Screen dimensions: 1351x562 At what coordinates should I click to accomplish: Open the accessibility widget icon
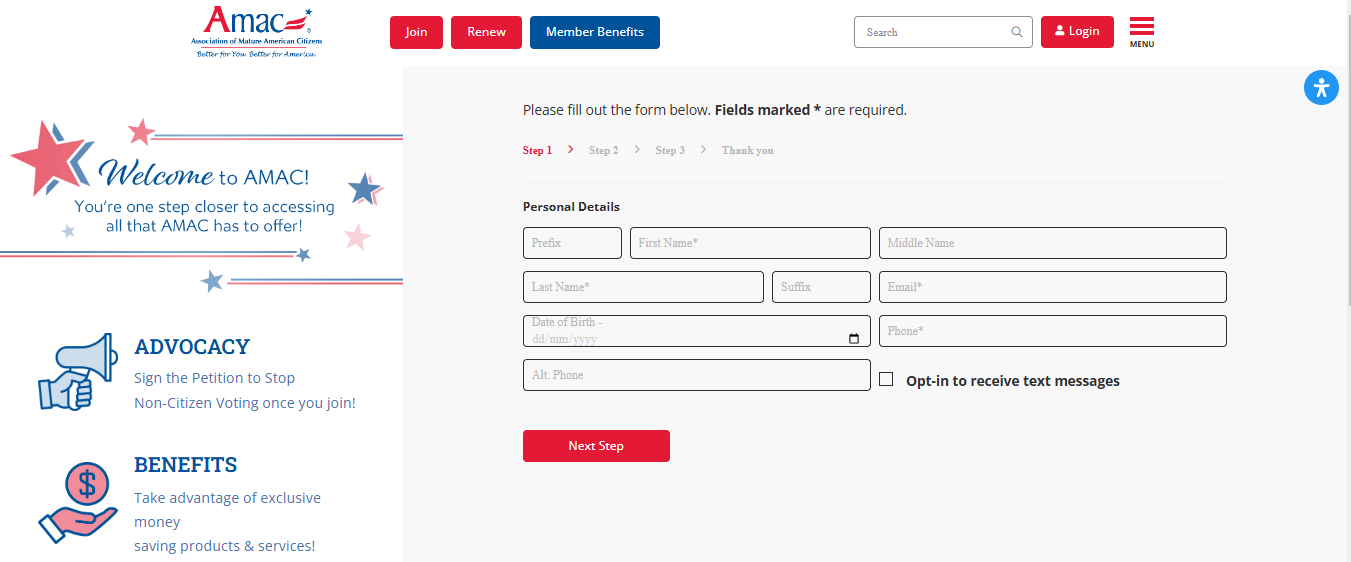[x=1321, y=88]
